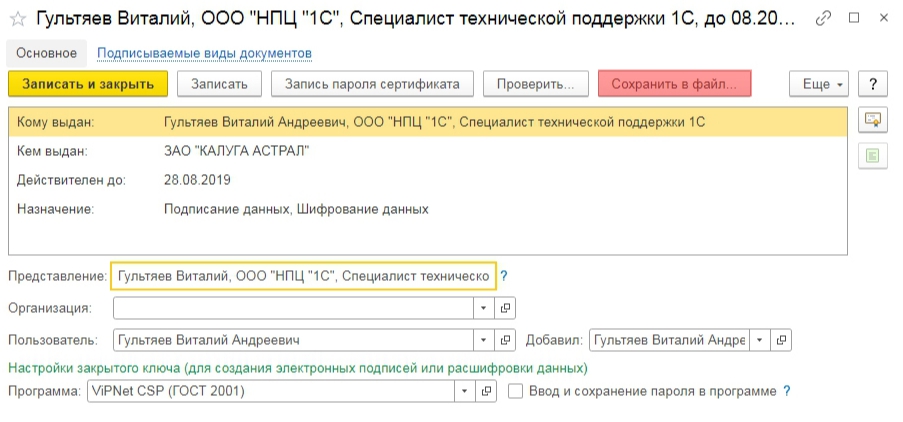Focus the empty Организация field
The width and height of the screenshot is (903, 422).
(294, 308)
